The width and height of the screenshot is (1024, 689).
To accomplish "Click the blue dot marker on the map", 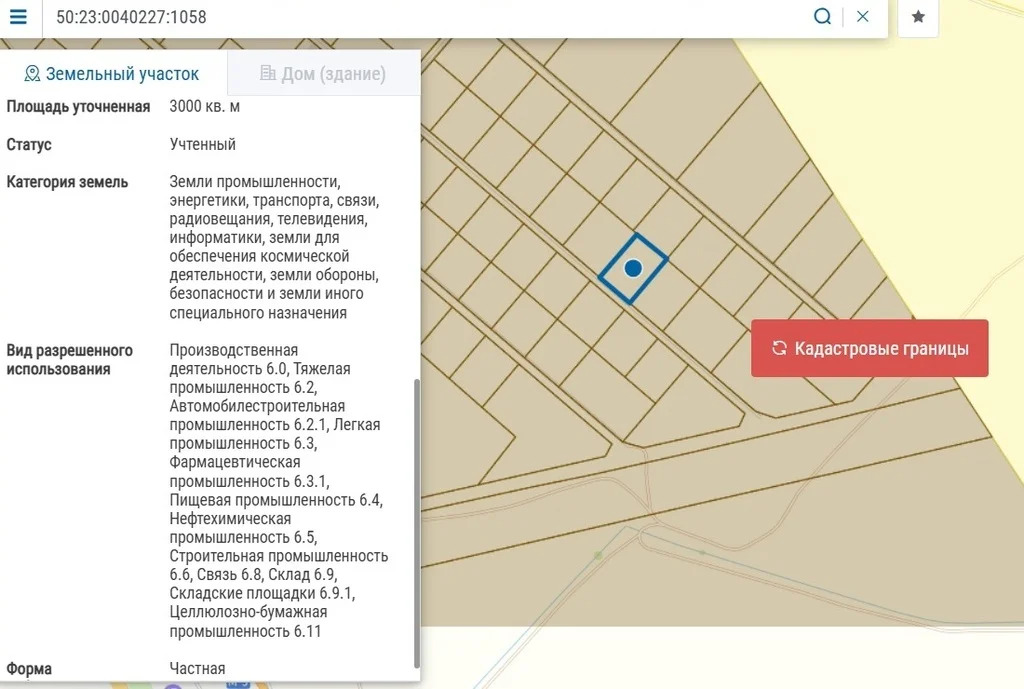I will point(632,268).
